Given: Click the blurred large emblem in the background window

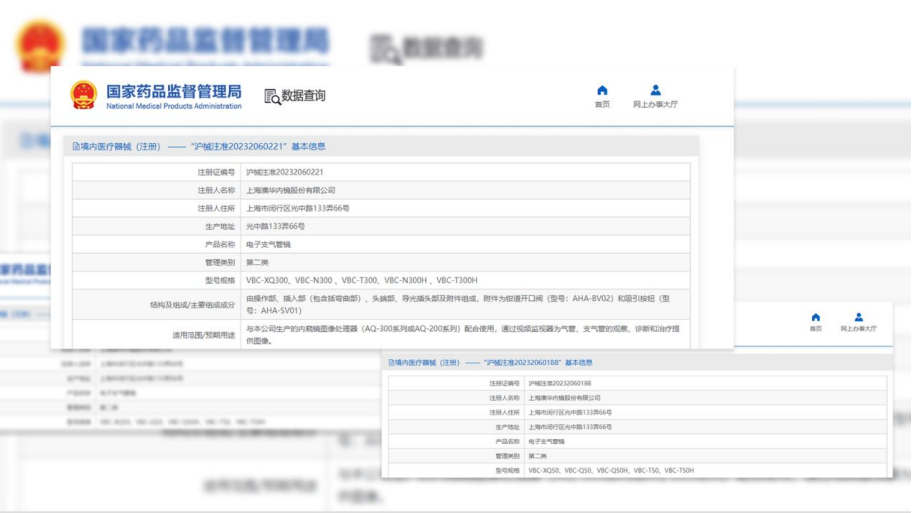Looking at the screenshot, I should tap(38, 45).
